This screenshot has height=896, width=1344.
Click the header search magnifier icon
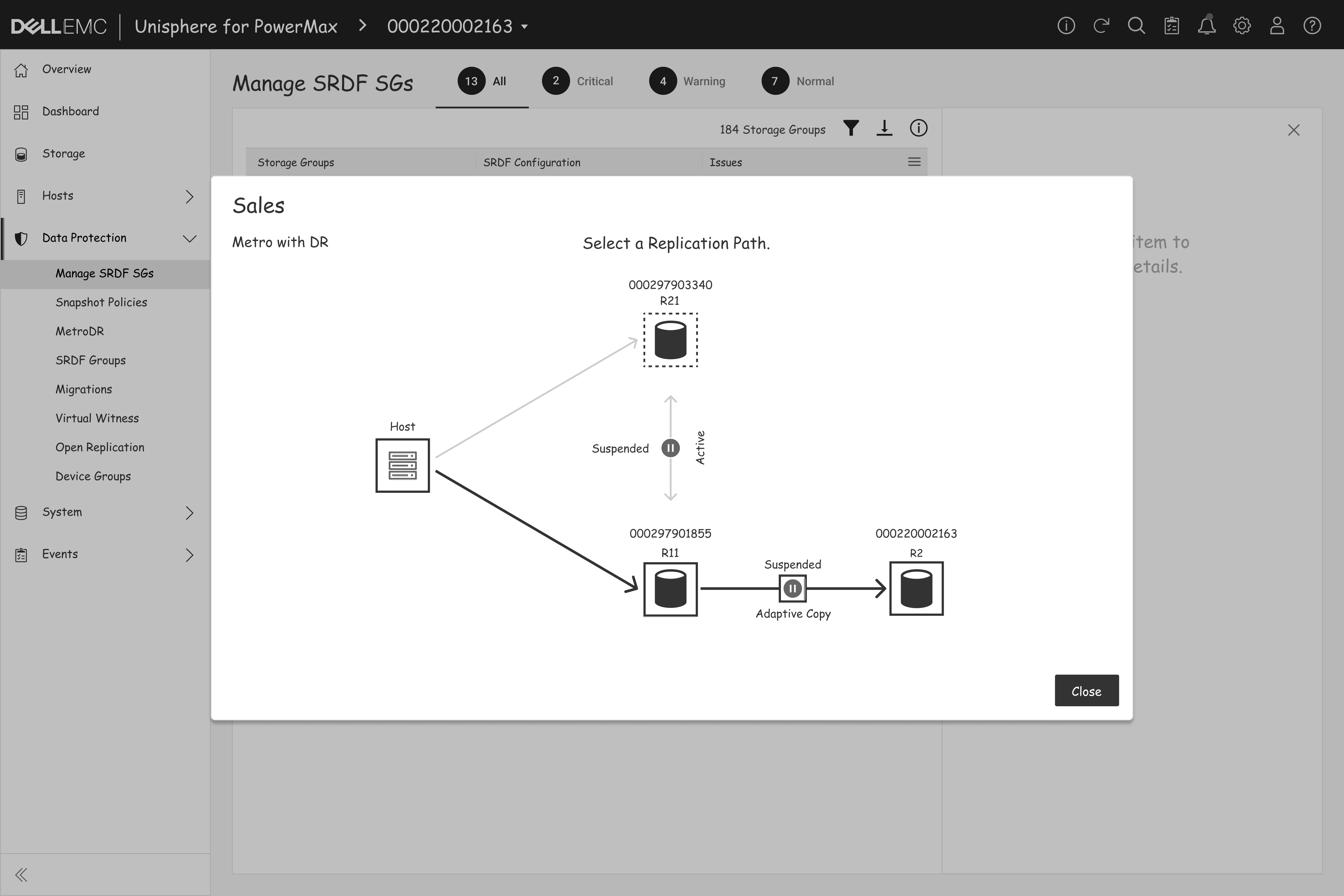(1136, 26)
